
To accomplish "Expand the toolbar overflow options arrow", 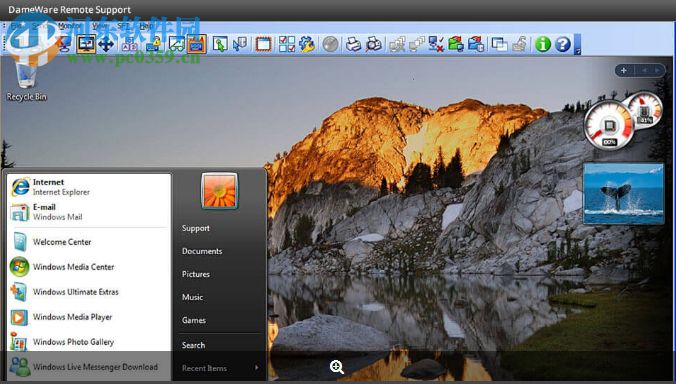I will (578, 45).
